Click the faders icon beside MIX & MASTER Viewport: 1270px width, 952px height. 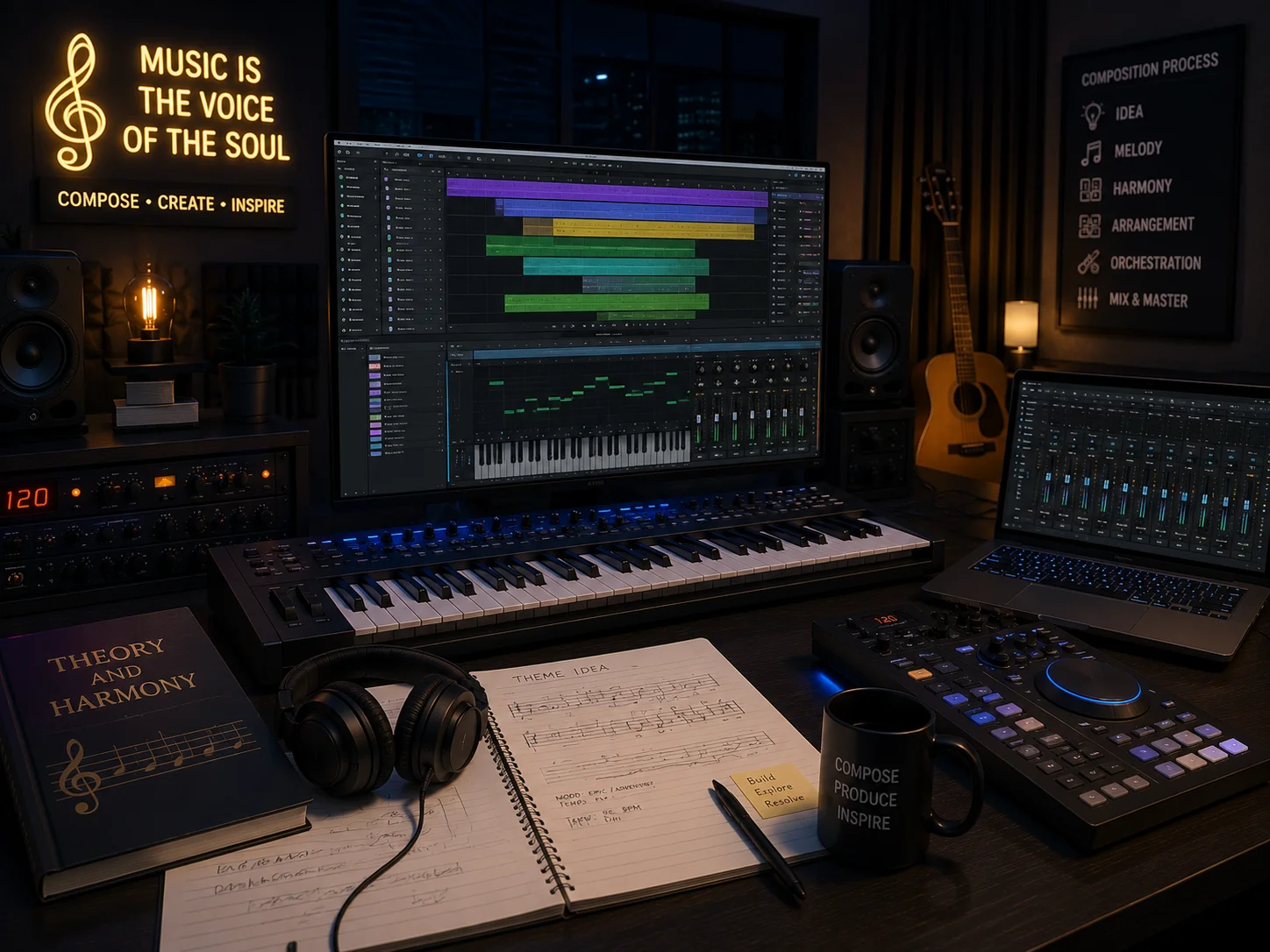coord(1088,298)
